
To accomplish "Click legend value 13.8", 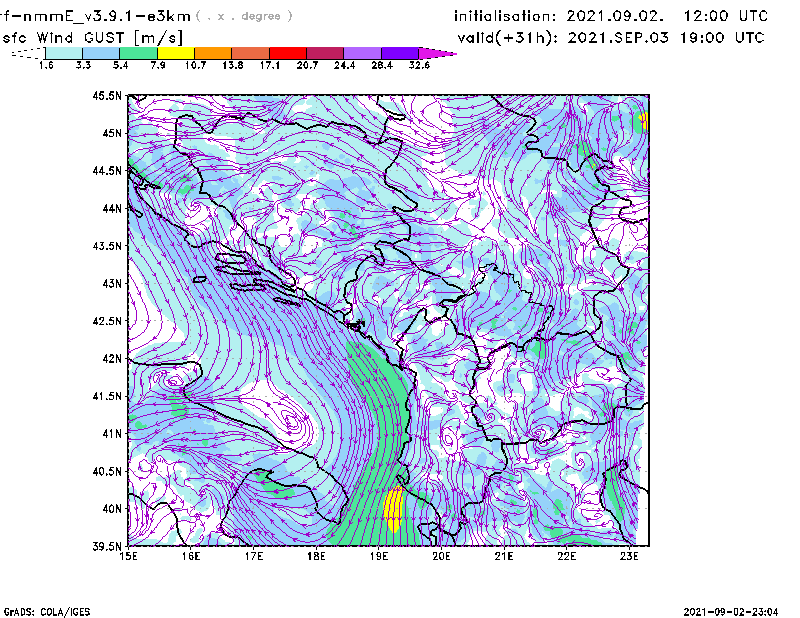I will (232, 65).
